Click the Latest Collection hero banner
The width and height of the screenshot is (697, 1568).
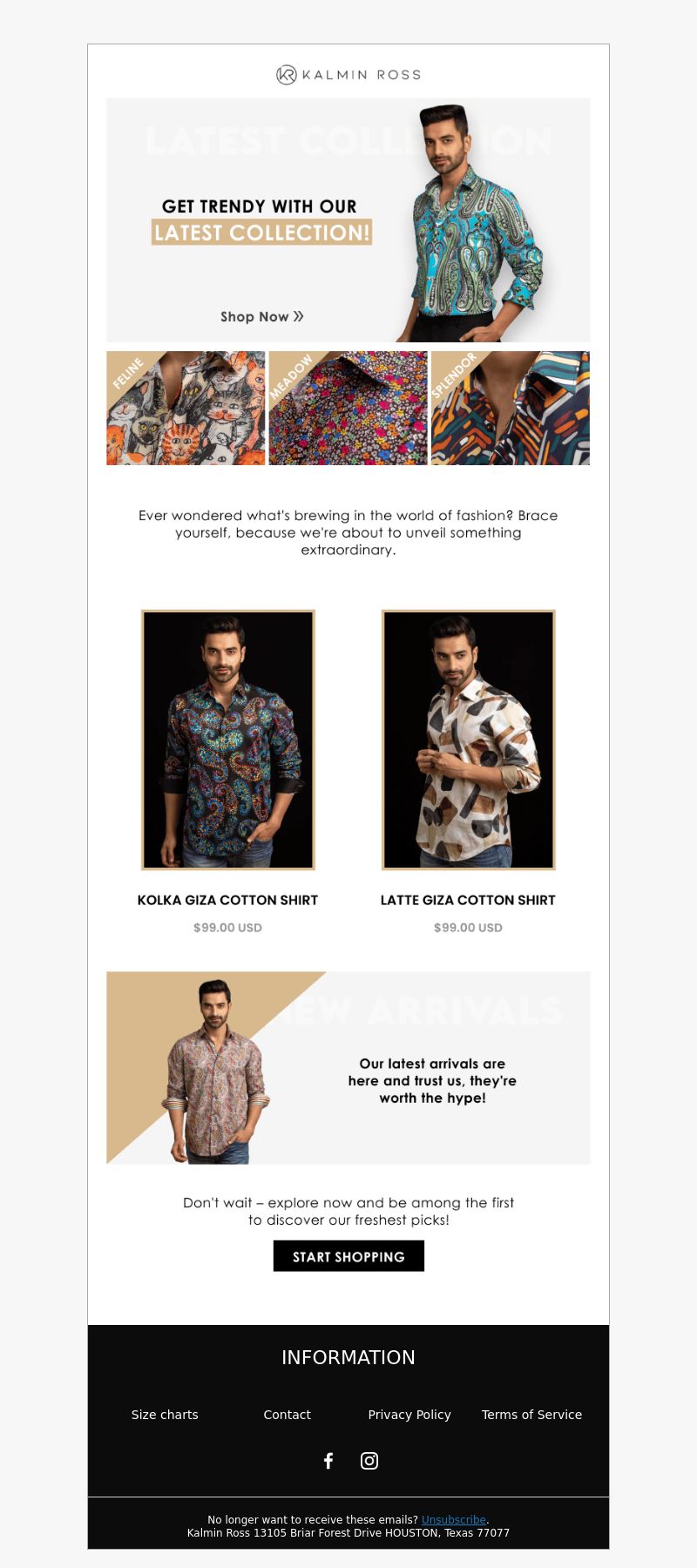coord(348,220)
